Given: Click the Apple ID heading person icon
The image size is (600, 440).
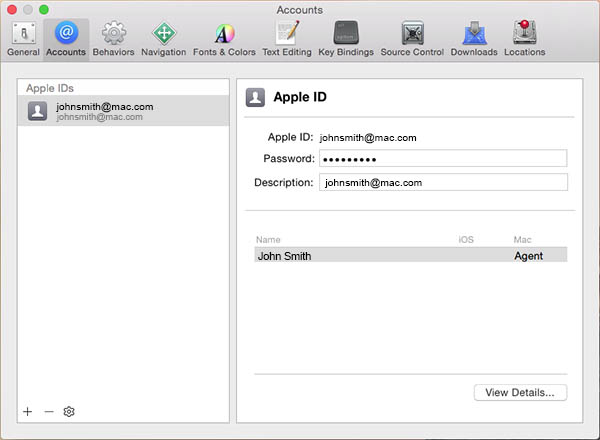Looking at the screenshot, I should [255, 97].
